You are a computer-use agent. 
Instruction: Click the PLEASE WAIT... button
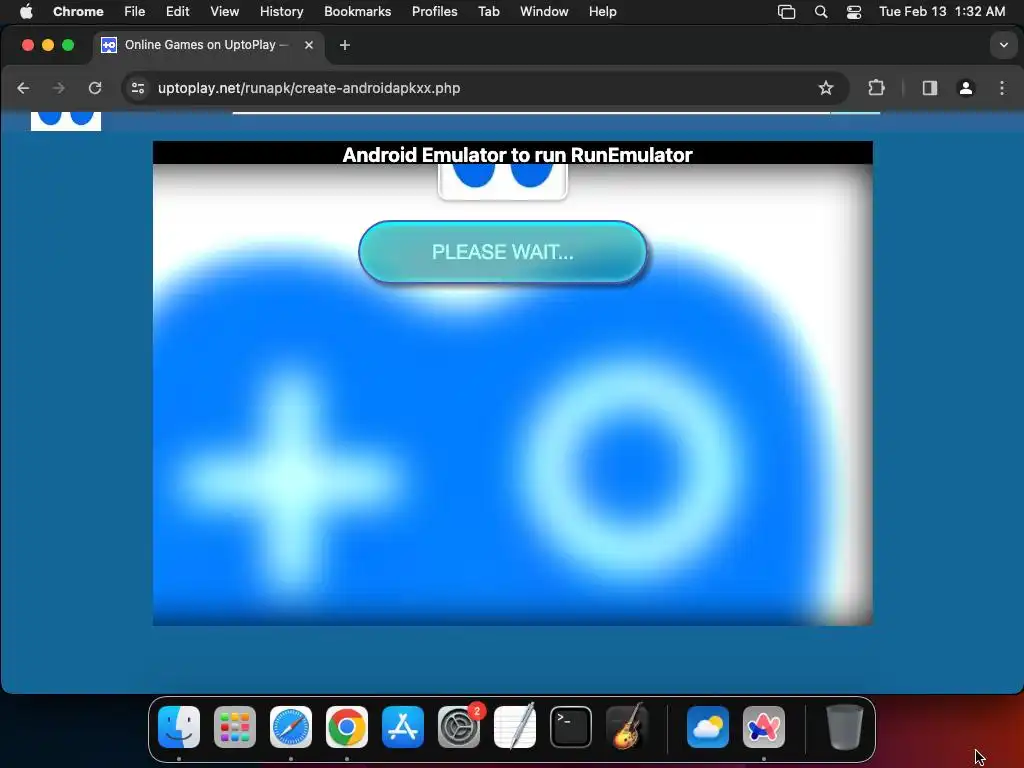coord(502,252)
